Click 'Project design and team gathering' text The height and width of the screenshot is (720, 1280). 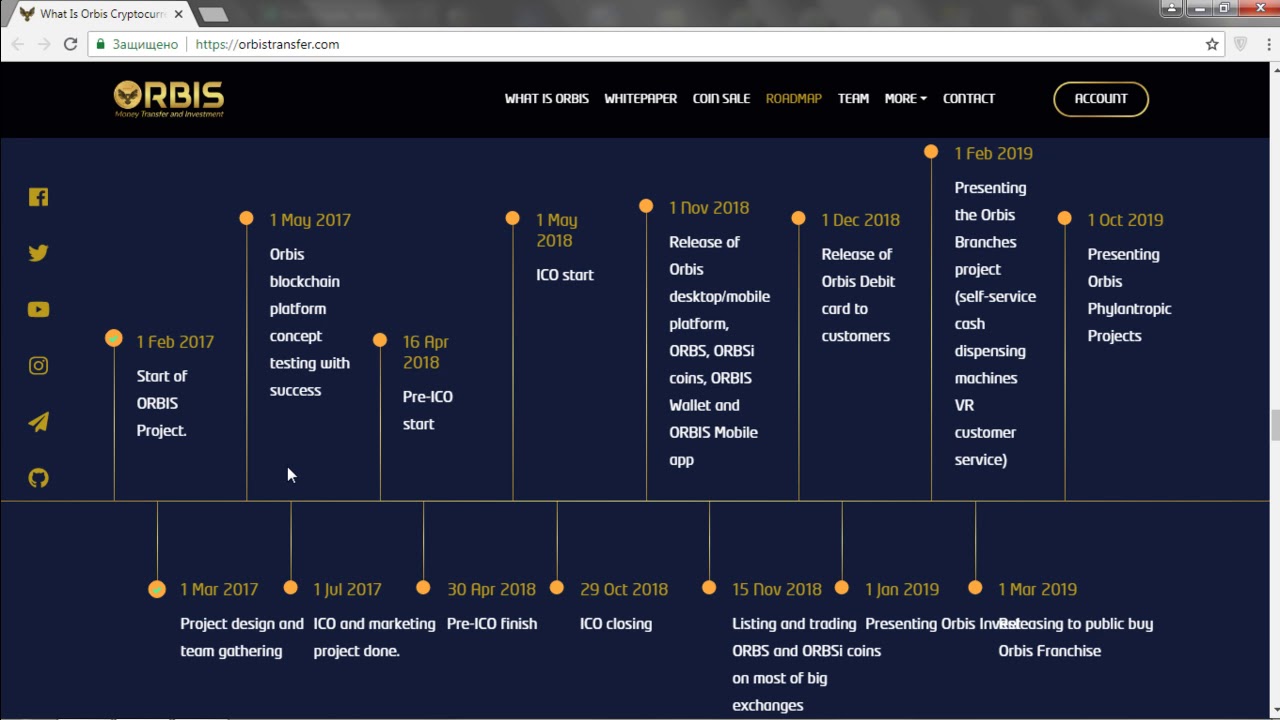242,637
